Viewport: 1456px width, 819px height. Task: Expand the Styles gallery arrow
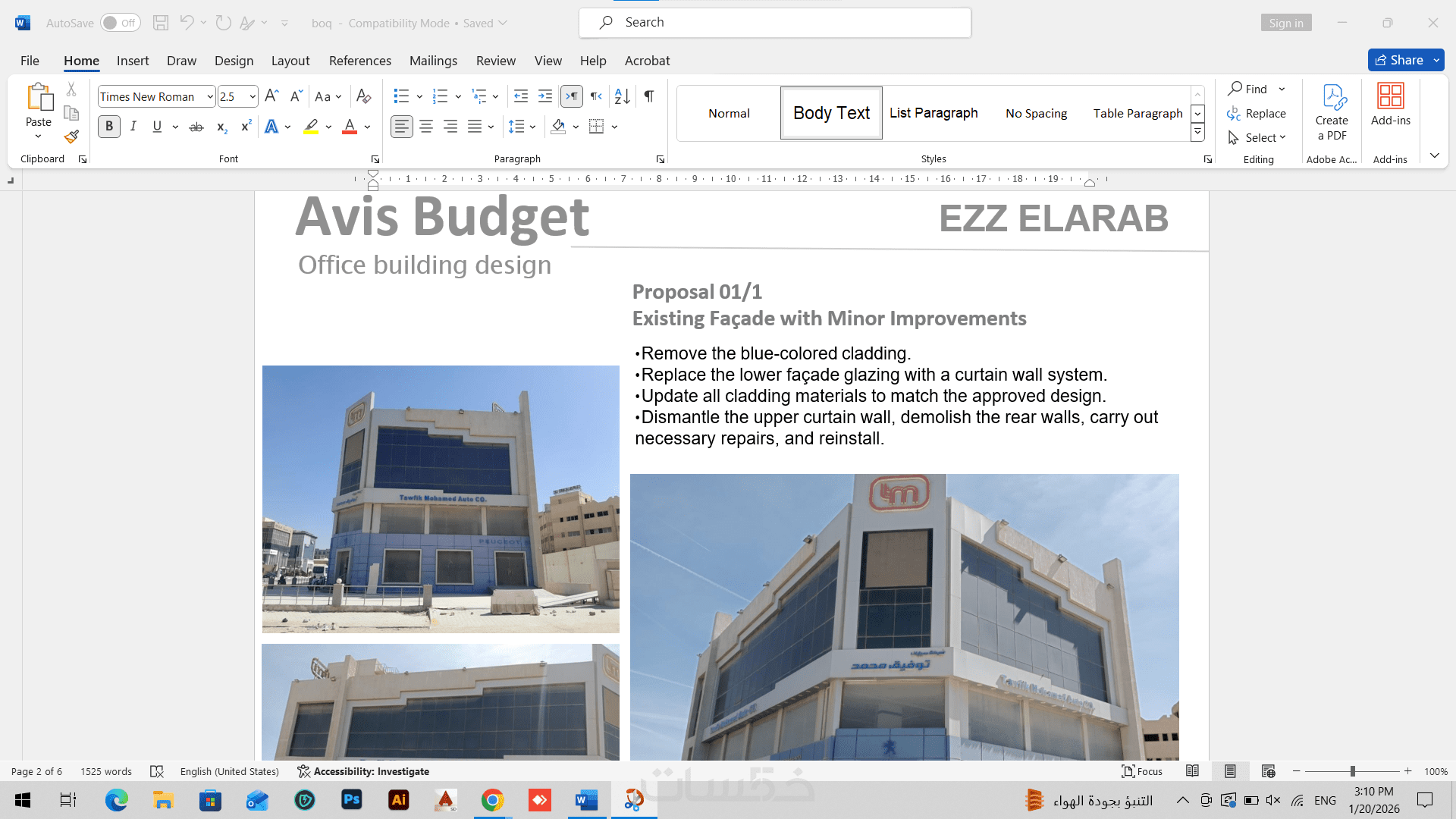(x=1197, y=133)
